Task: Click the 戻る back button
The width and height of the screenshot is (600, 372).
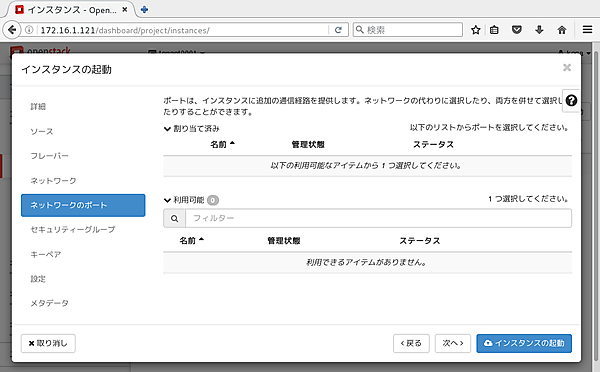Action: click(411, 343)
